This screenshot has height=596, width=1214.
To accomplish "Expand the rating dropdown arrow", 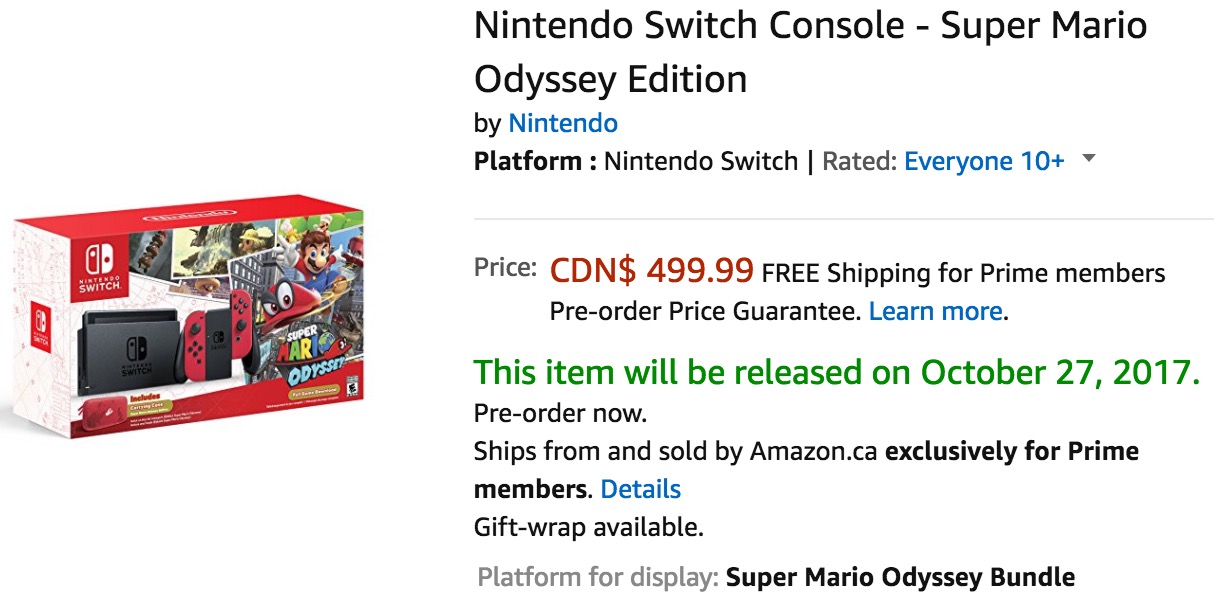I will click(x=1089, y=159).
